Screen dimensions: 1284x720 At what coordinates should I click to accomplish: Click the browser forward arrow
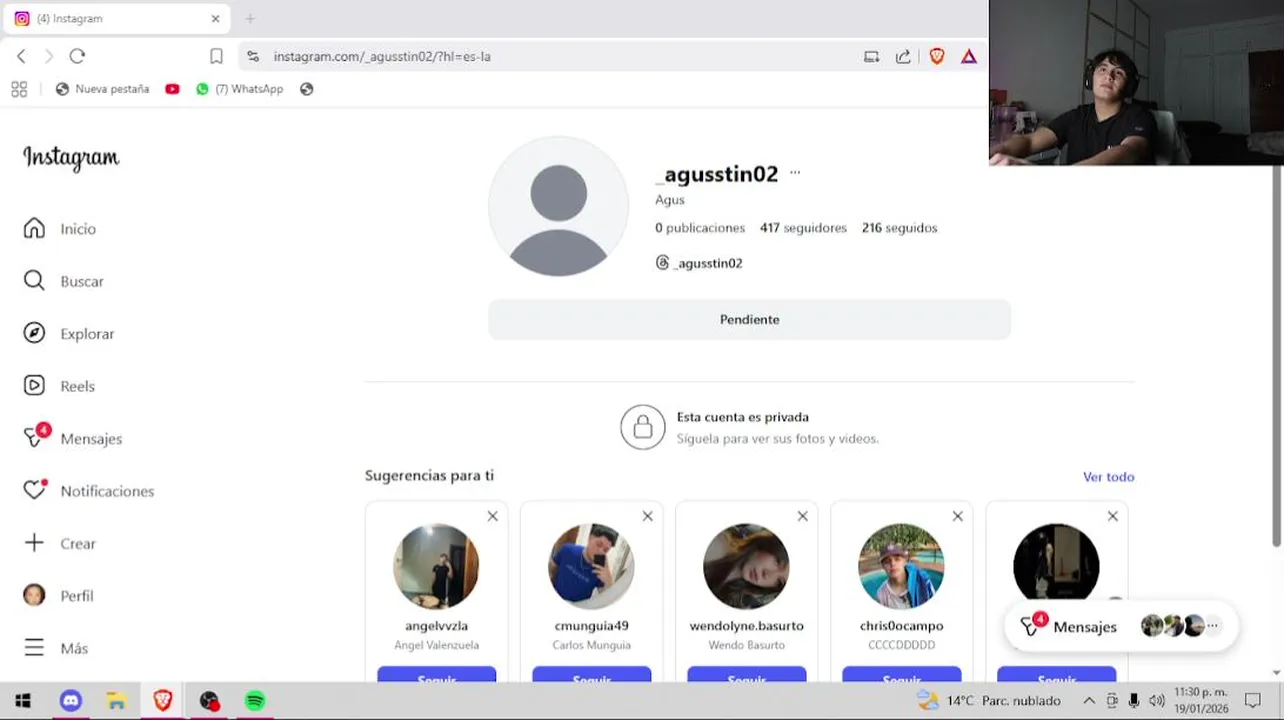pyautogui.click(x=48, y=56)
